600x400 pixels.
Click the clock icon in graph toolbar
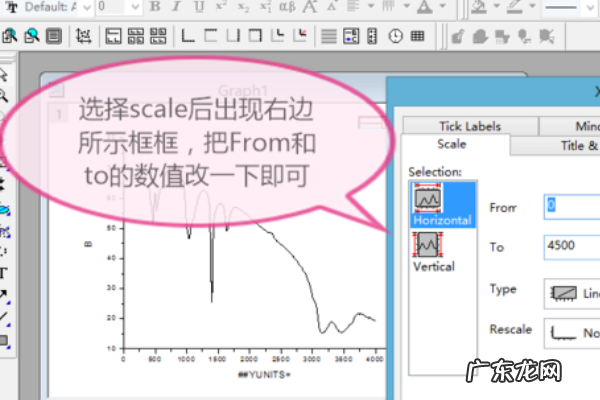click(x=396, y=37)
